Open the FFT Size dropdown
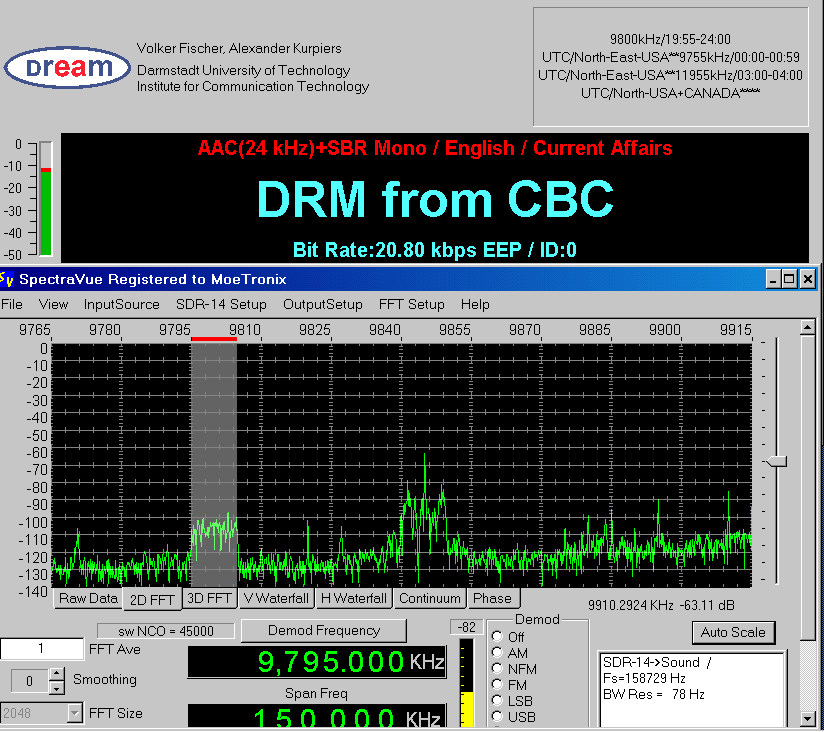824x732 pixels. pyautogui.click(x=75, y=713)
